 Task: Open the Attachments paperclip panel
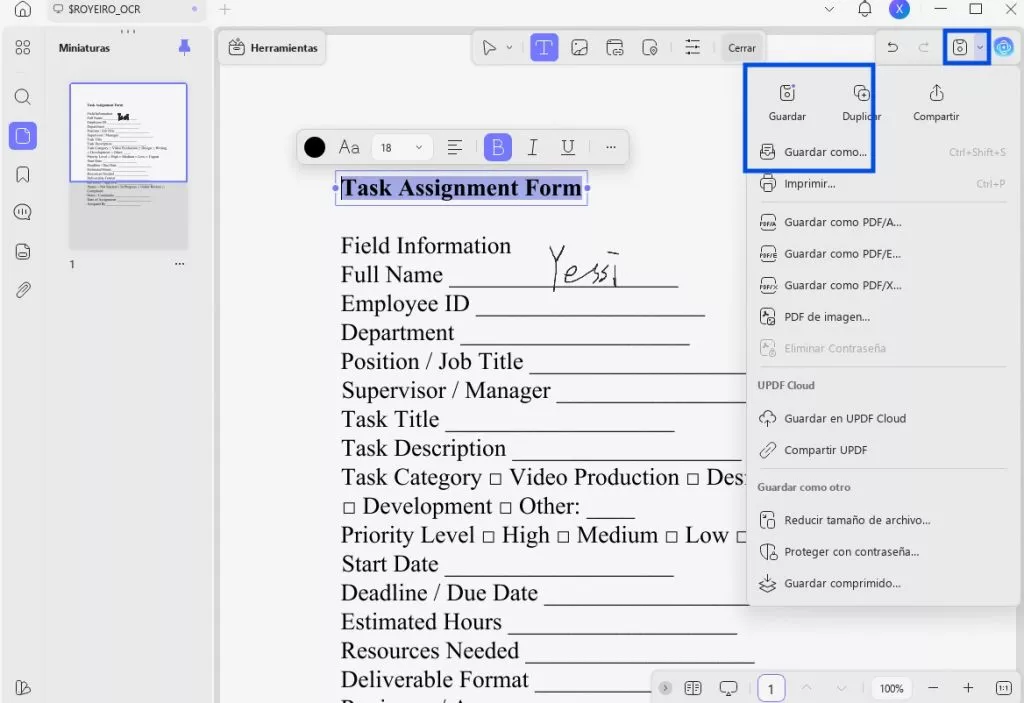coord(22,290)
